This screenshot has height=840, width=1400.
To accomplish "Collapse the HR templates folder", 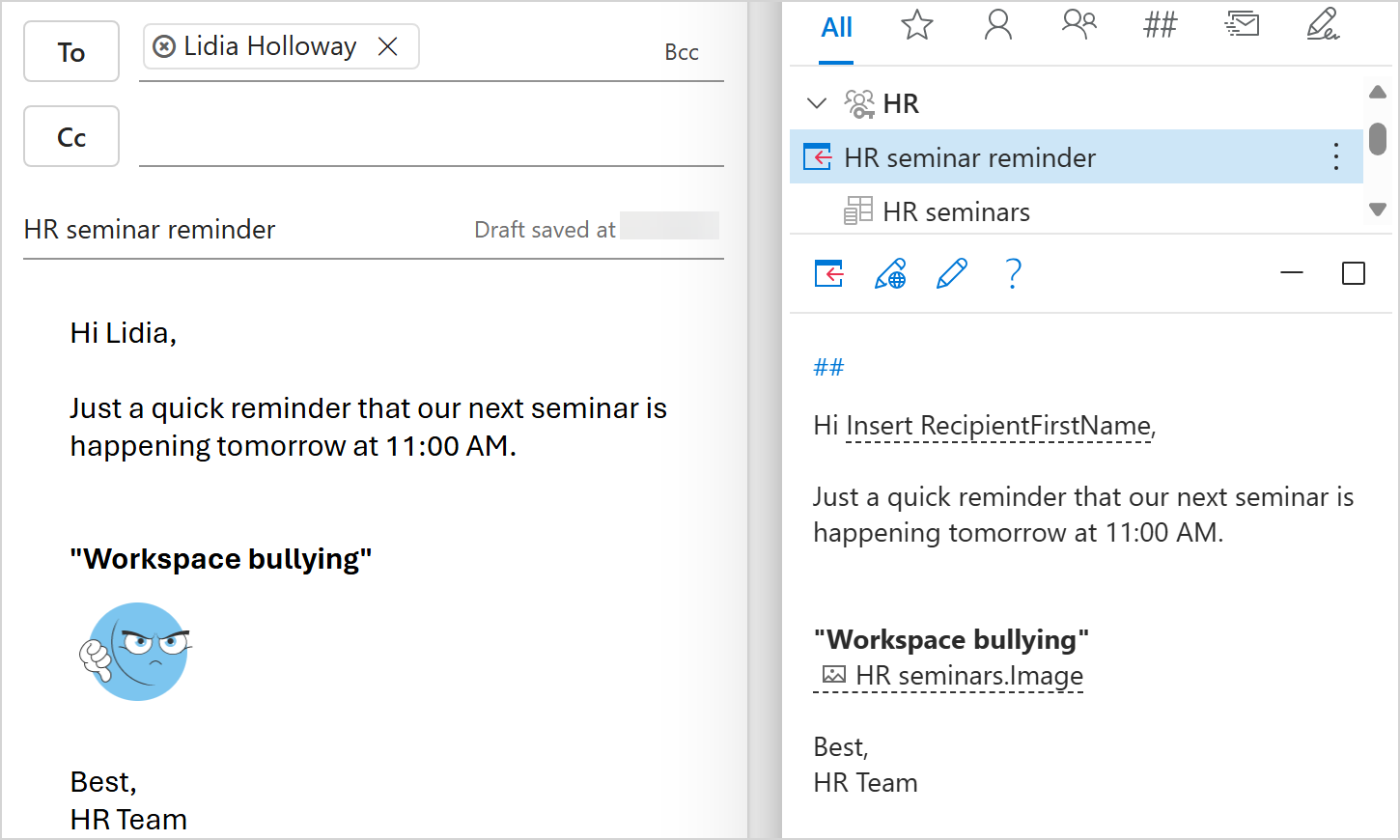I will click(817, 102).
